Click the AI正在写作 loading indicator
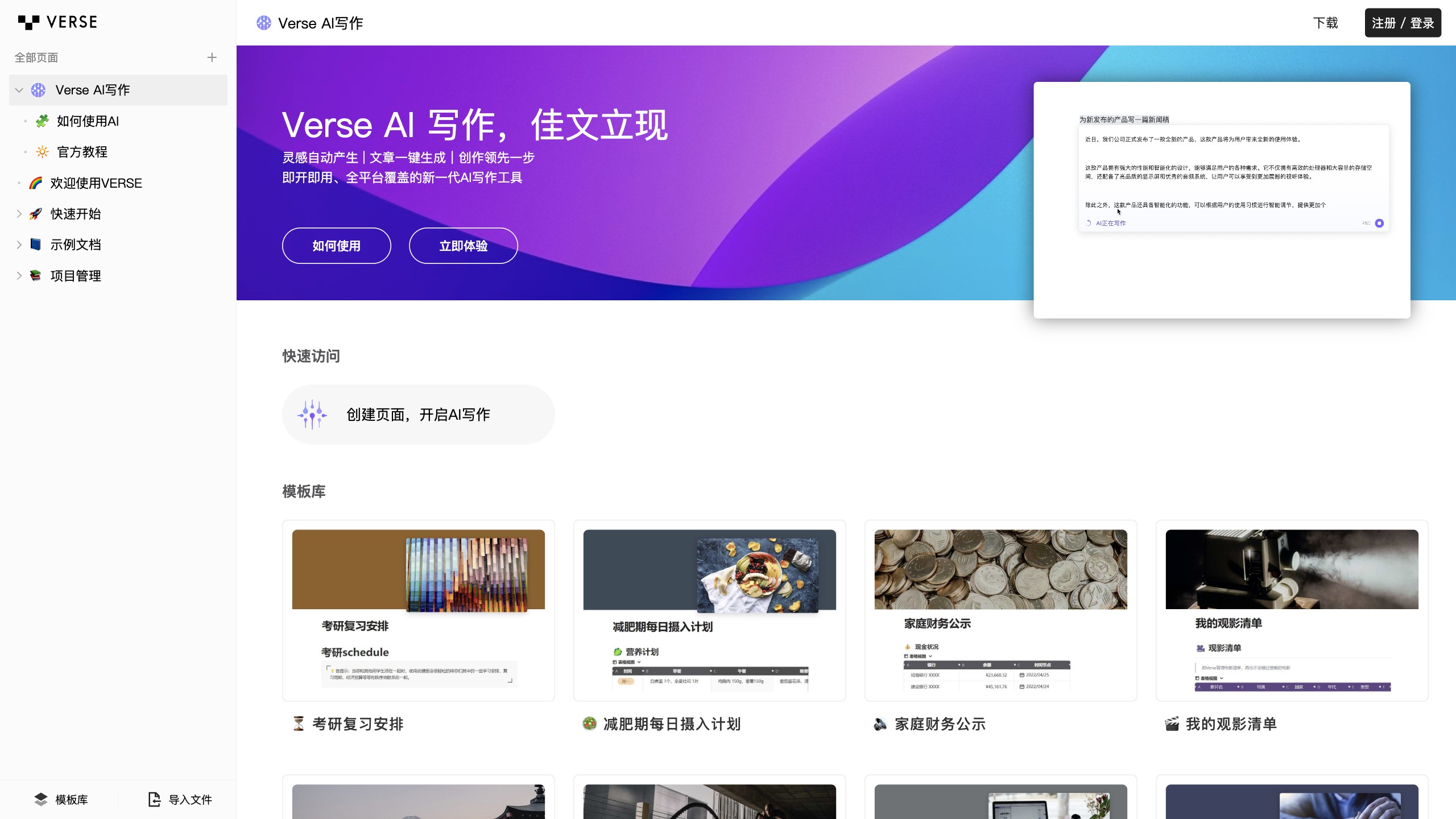 [1106, 223]
